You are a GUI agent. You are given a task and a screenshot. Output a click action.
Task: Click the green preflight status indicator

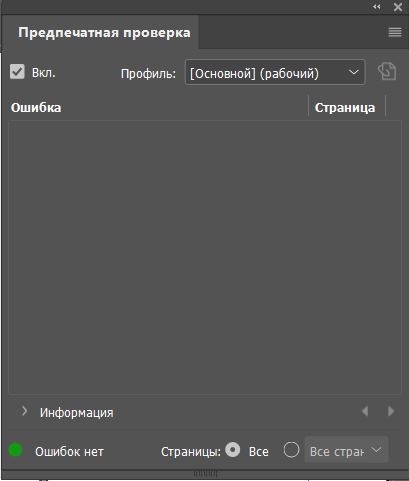15,450
